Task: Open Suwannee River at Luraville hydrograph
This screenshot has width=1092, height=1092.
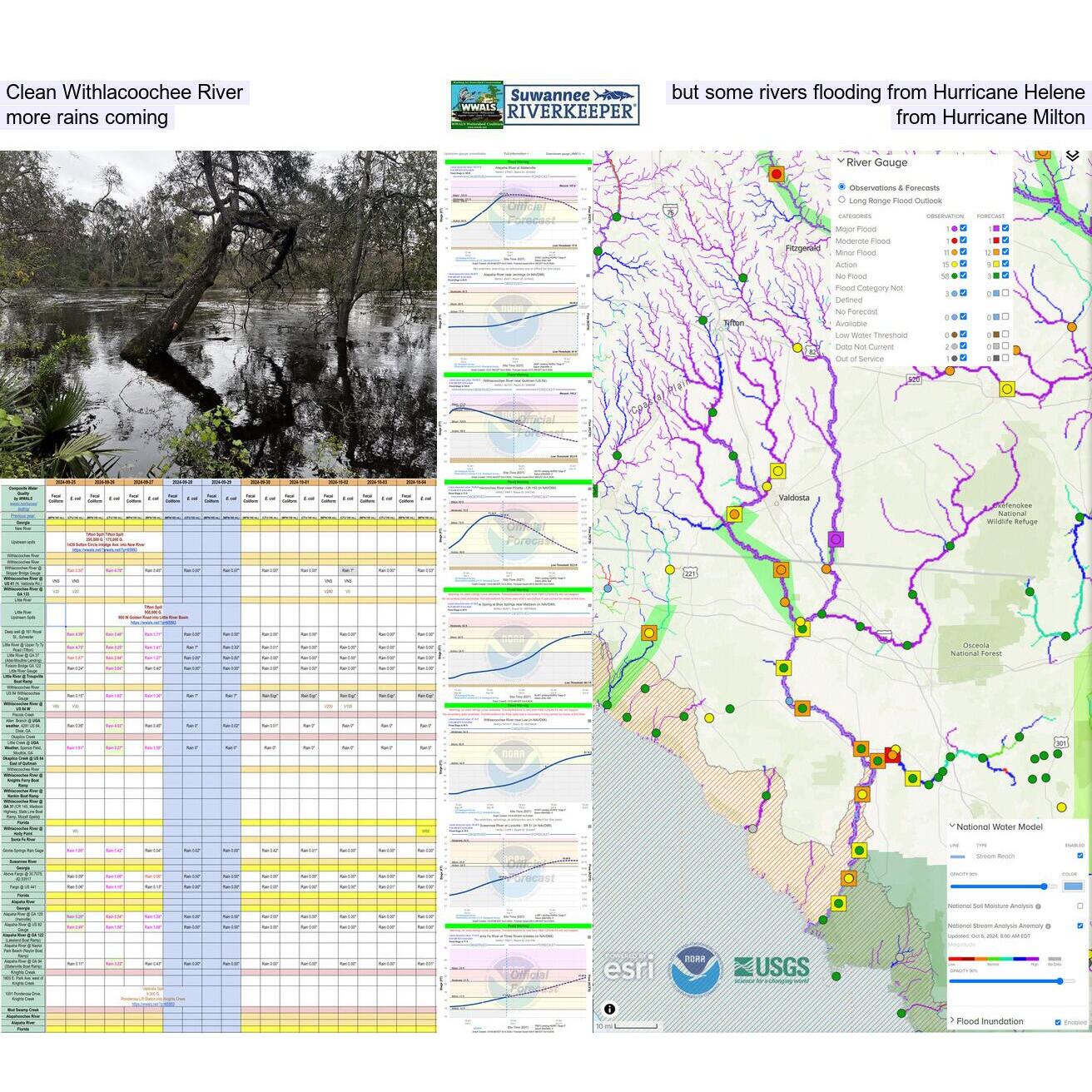Action: pos(516,873)
